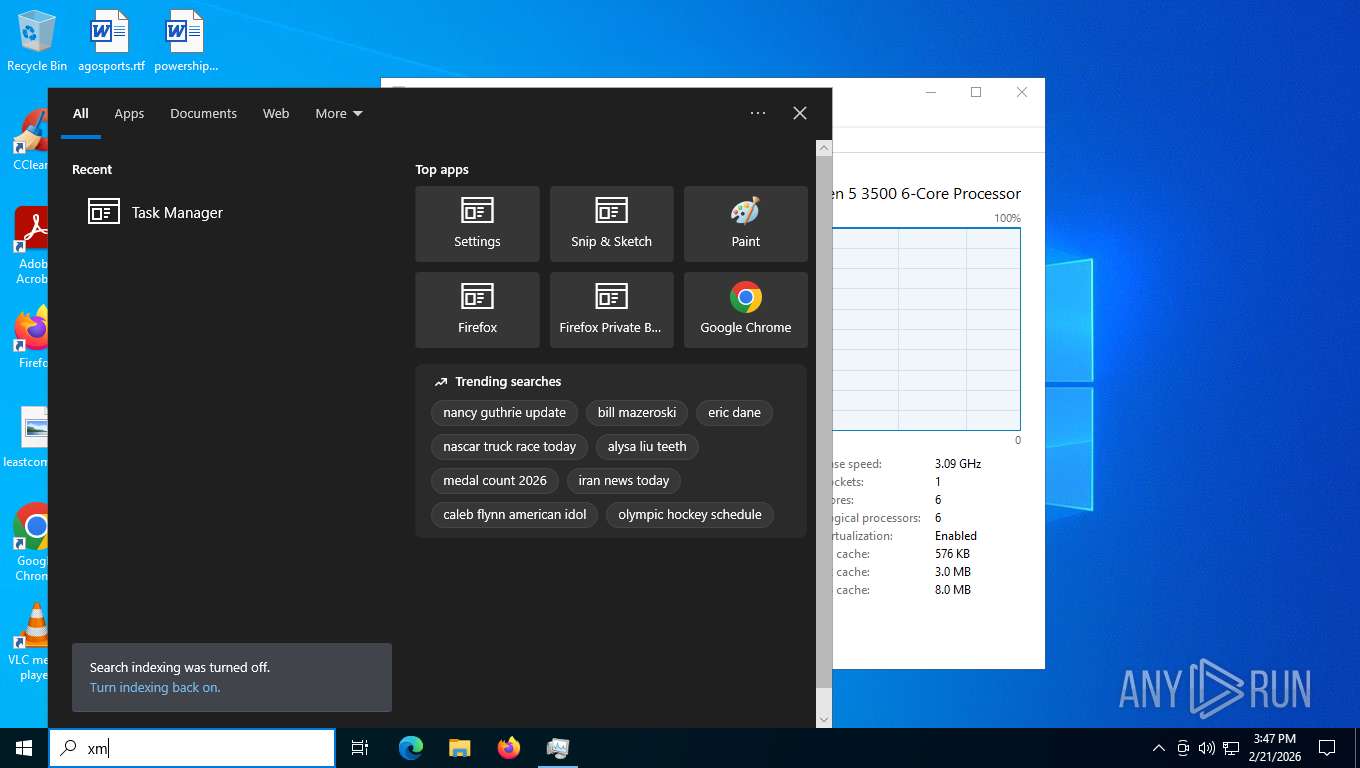Search trending 'eric dane'
The image size is (1360, 768).
click(x=734, y=412)
